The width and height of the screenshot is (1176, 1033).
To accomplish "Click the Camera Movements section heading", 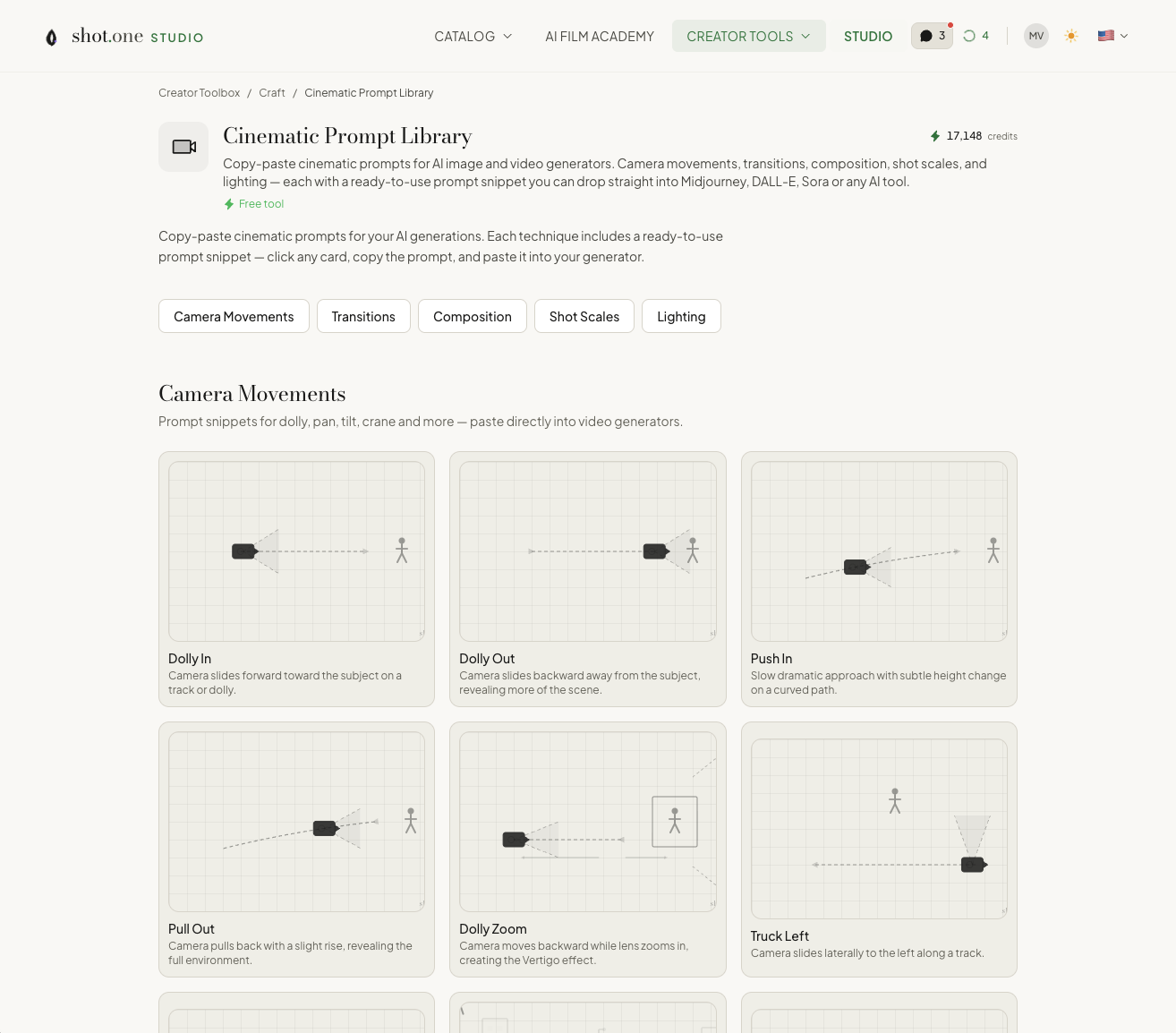I will click(252, 394).
